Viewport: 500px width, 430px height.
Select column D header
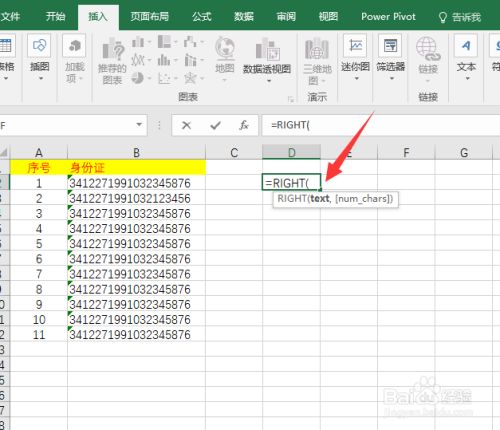[x=291, y=153]
